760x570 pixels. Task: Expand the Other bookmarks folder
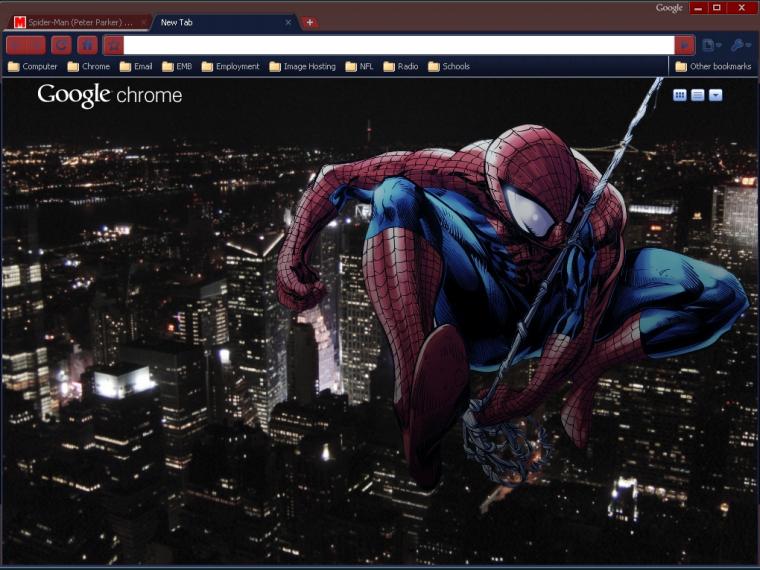click(713, 66)
